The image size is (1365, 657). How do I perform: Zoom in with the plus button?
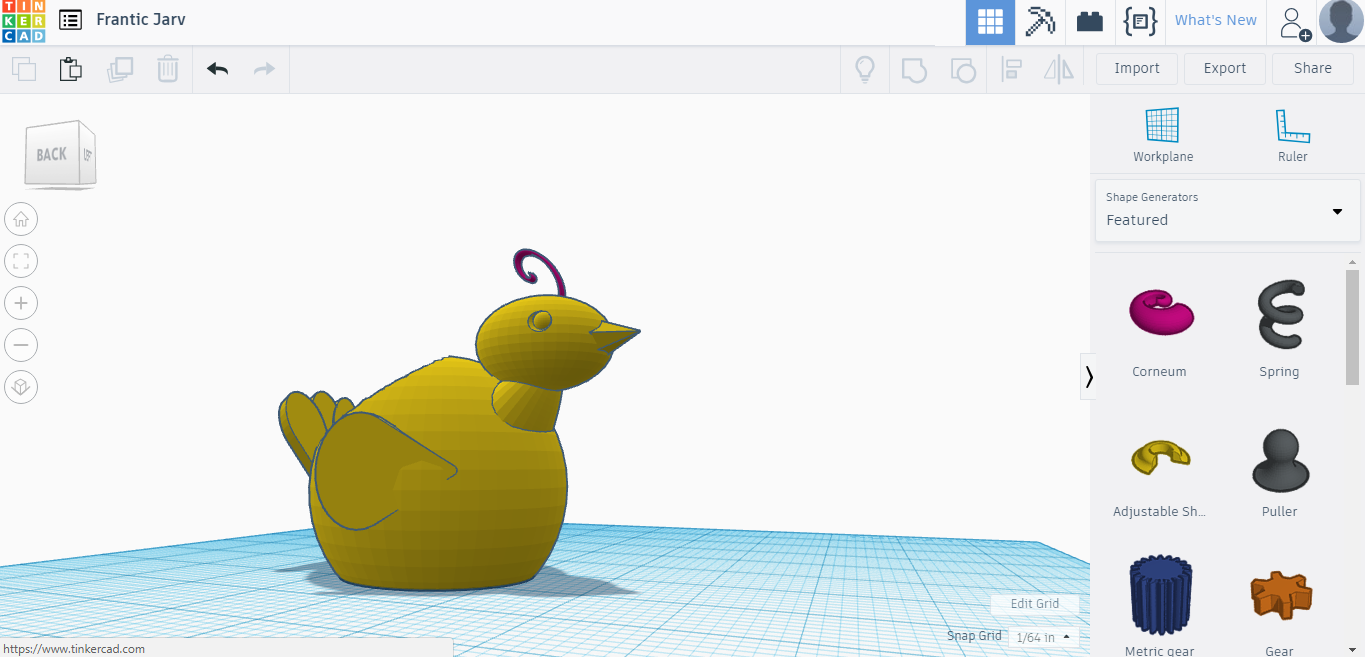21,303
